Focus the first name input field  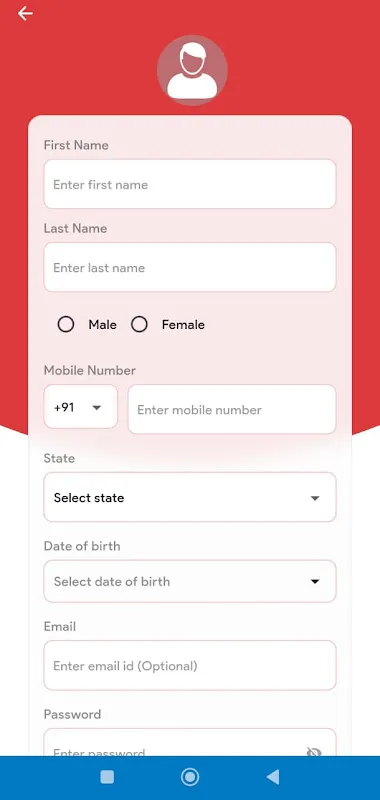(190, 184)
